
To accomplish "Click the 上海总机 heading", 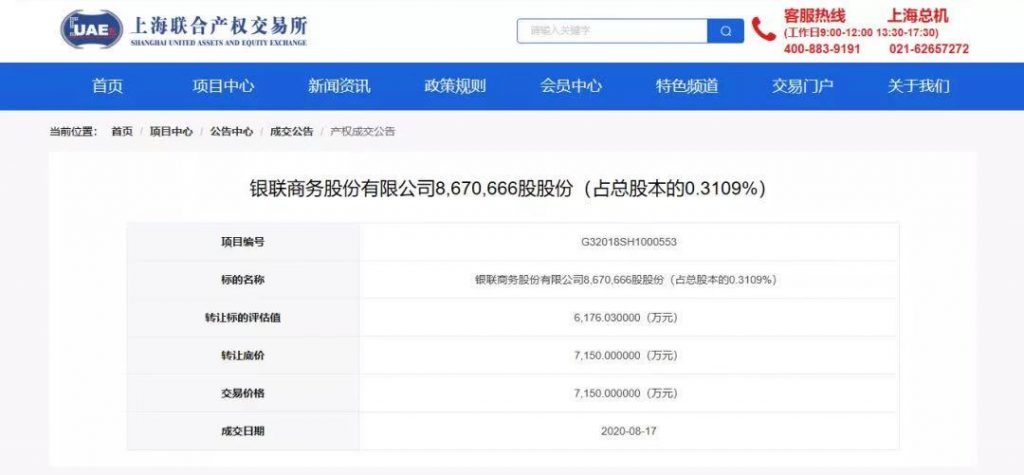I will 917,16.
